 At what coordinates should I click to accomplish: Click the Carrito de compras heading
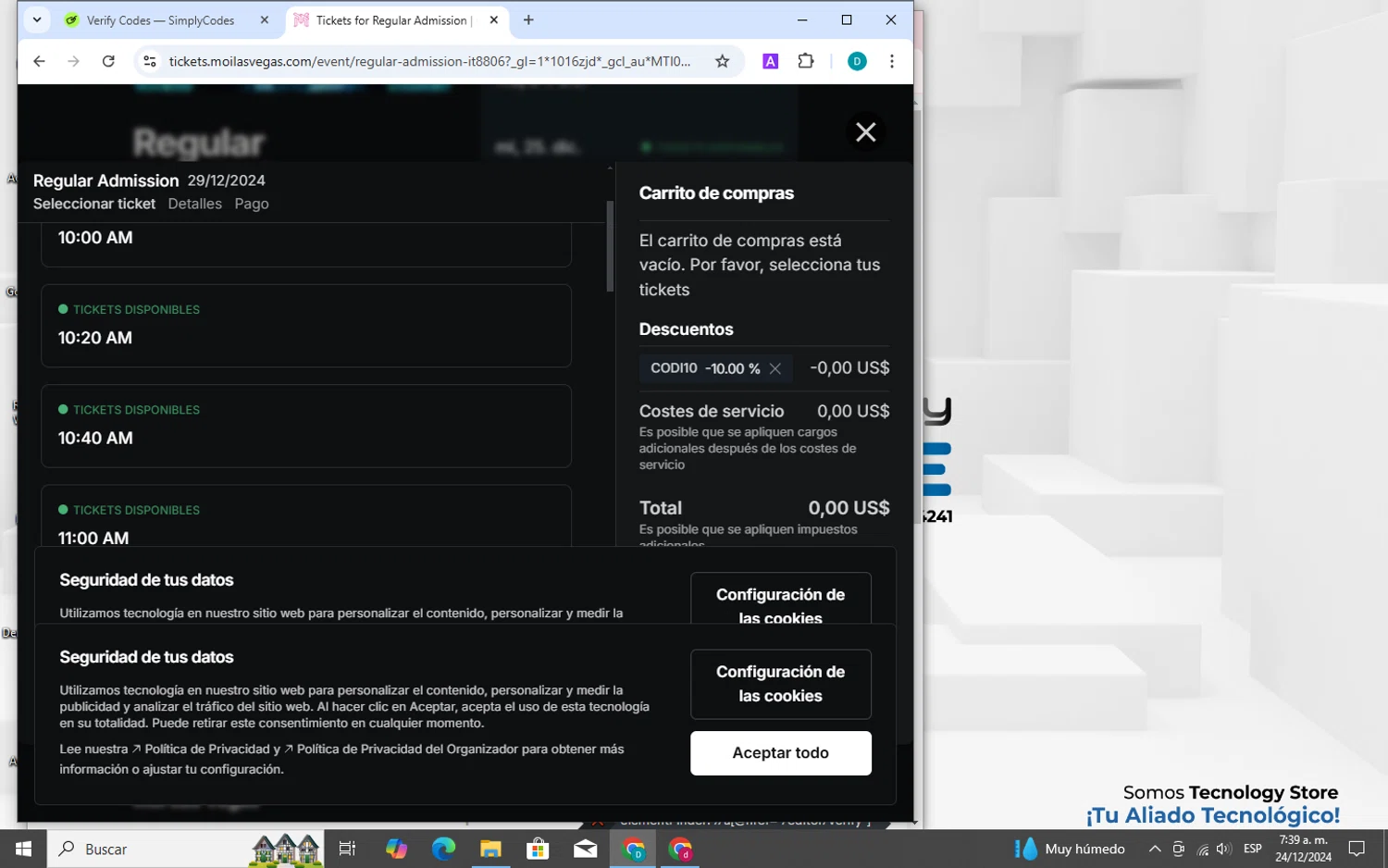point(716,193)
